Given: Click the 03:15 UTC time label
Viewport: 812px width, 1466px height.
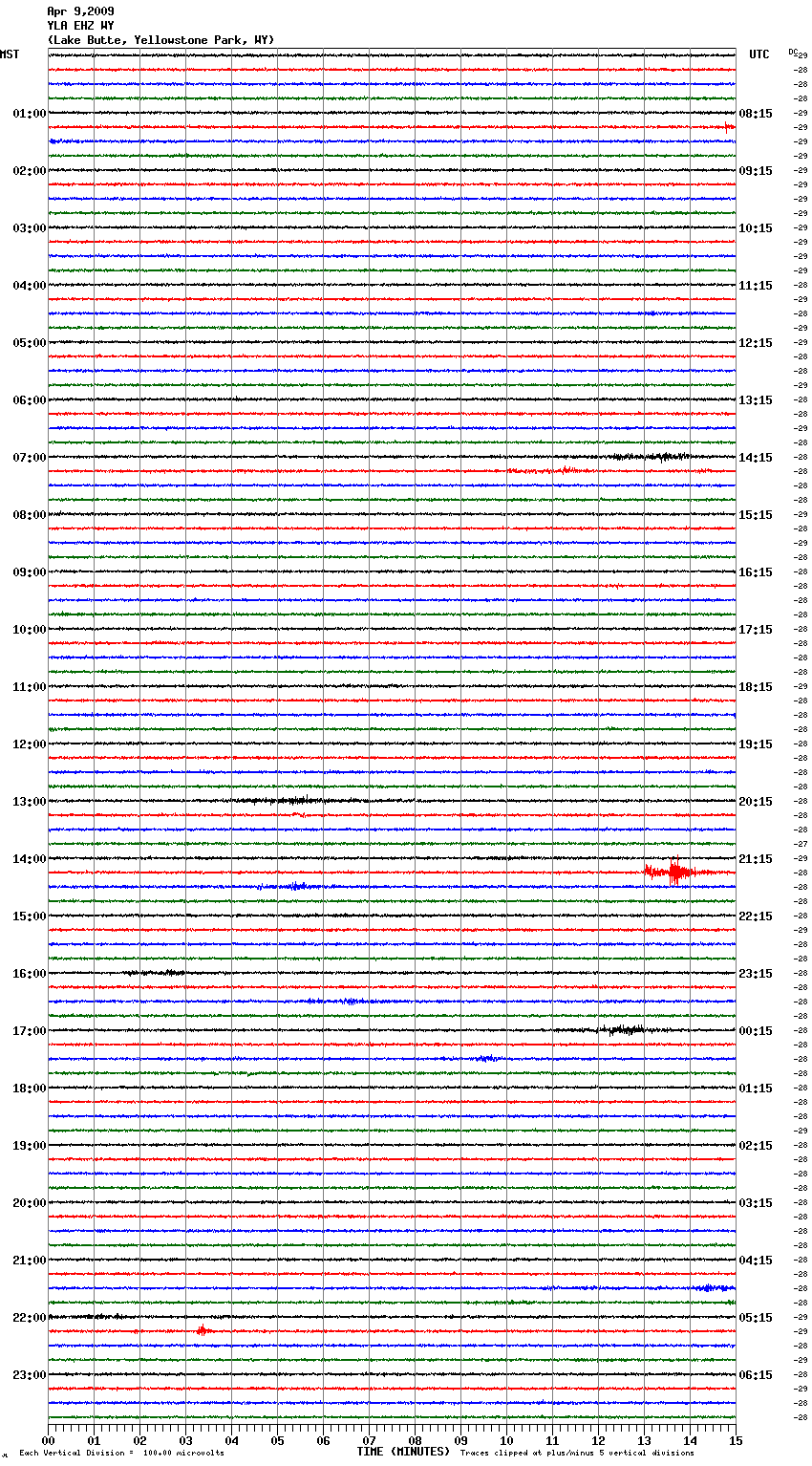Looking at the screenshot, I should point(756,1203).
